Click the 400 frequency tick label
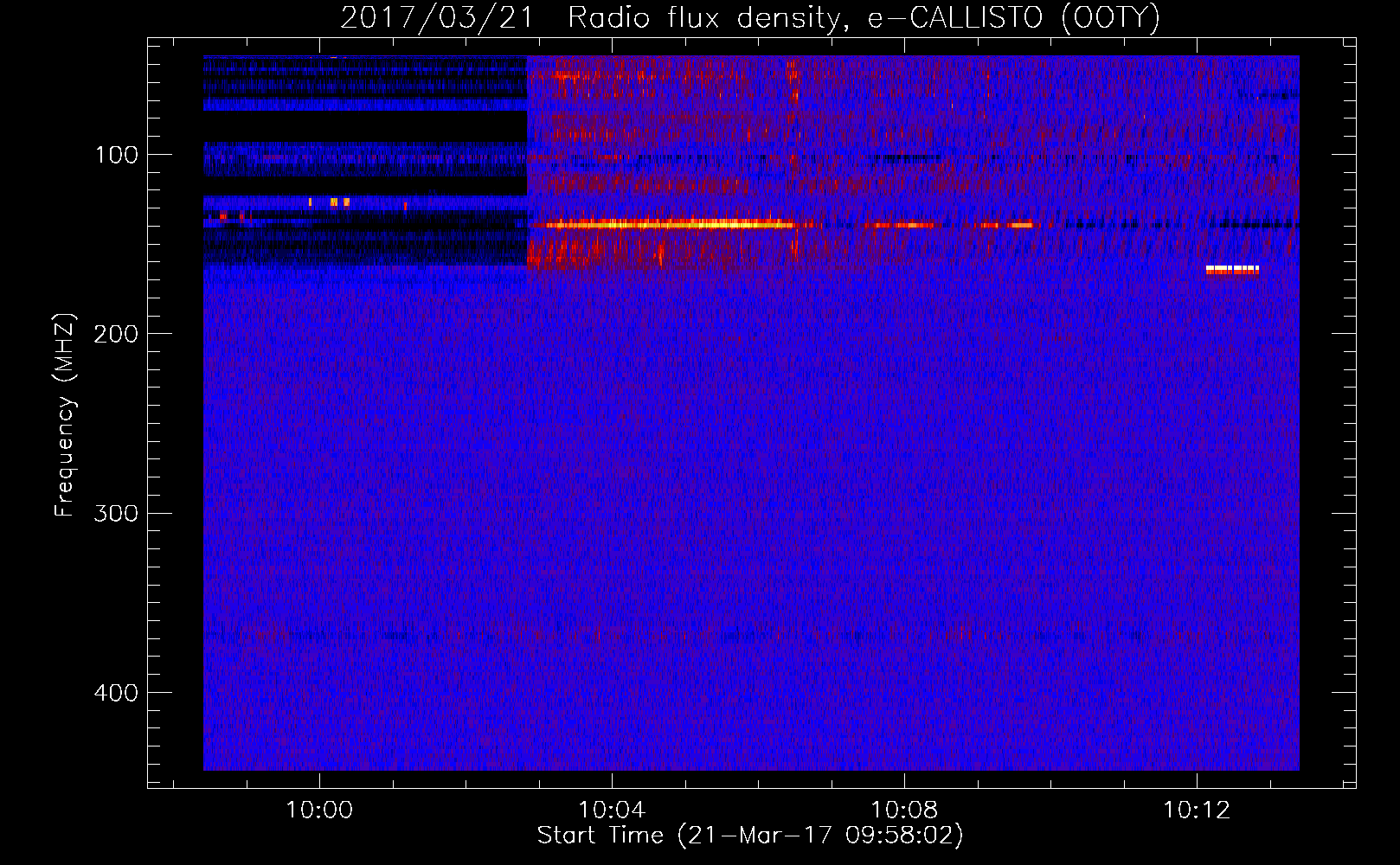Image resolution: width=1400 pixels, height=865 pixels. 116,693
